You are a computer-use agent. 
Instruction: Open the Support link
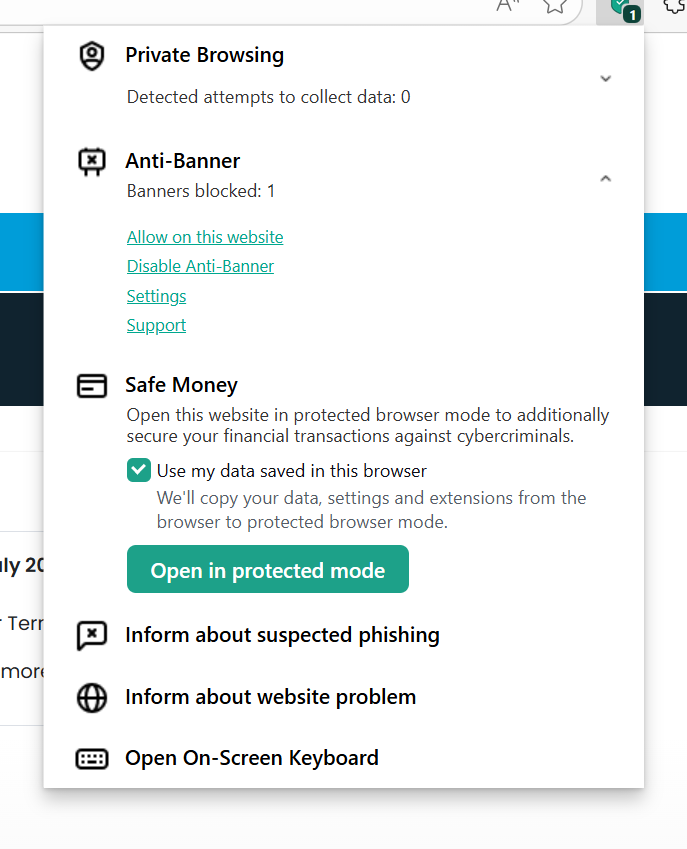pyautogui.click(x=156, y=325)
